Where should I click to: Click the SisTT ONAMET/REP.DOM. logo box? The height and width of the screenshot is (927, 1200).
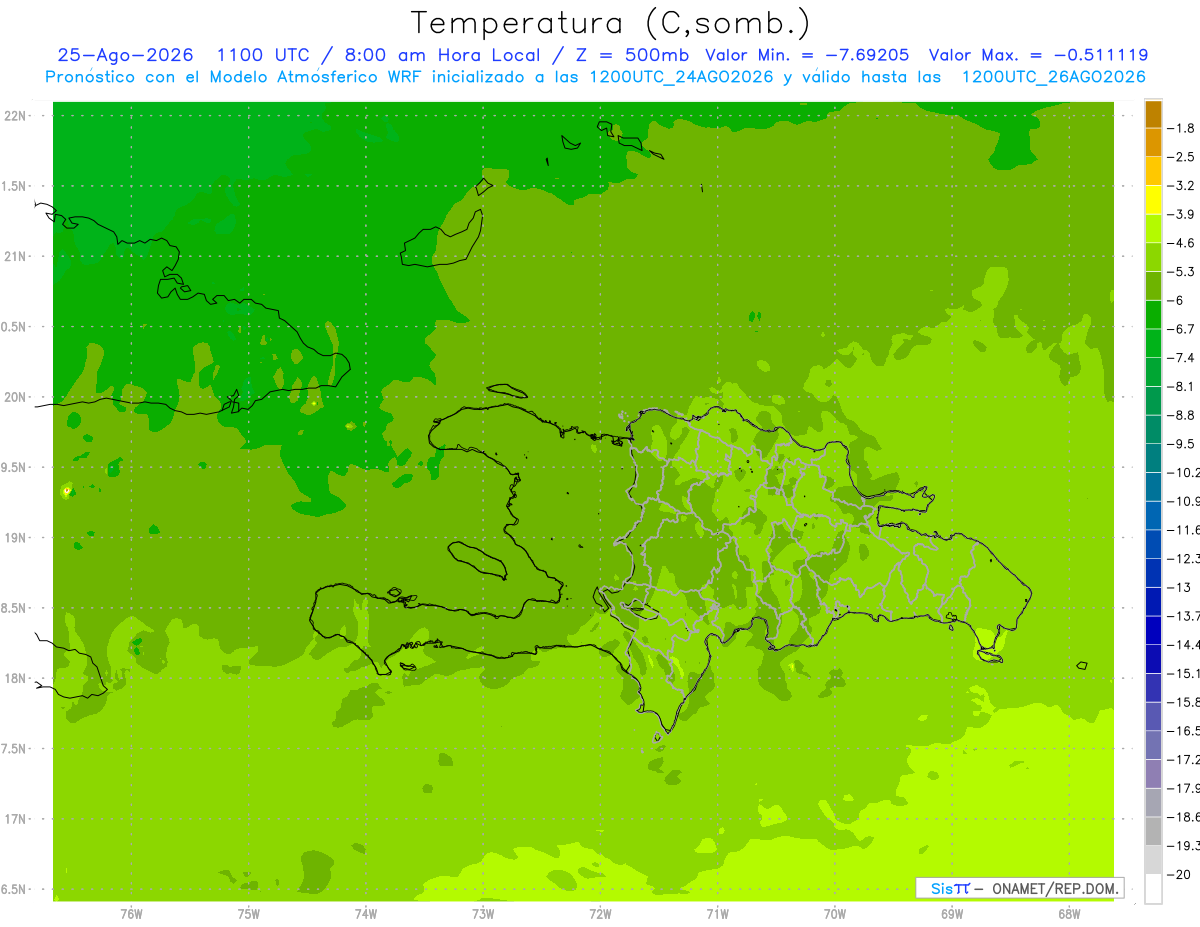[1019, 888]
